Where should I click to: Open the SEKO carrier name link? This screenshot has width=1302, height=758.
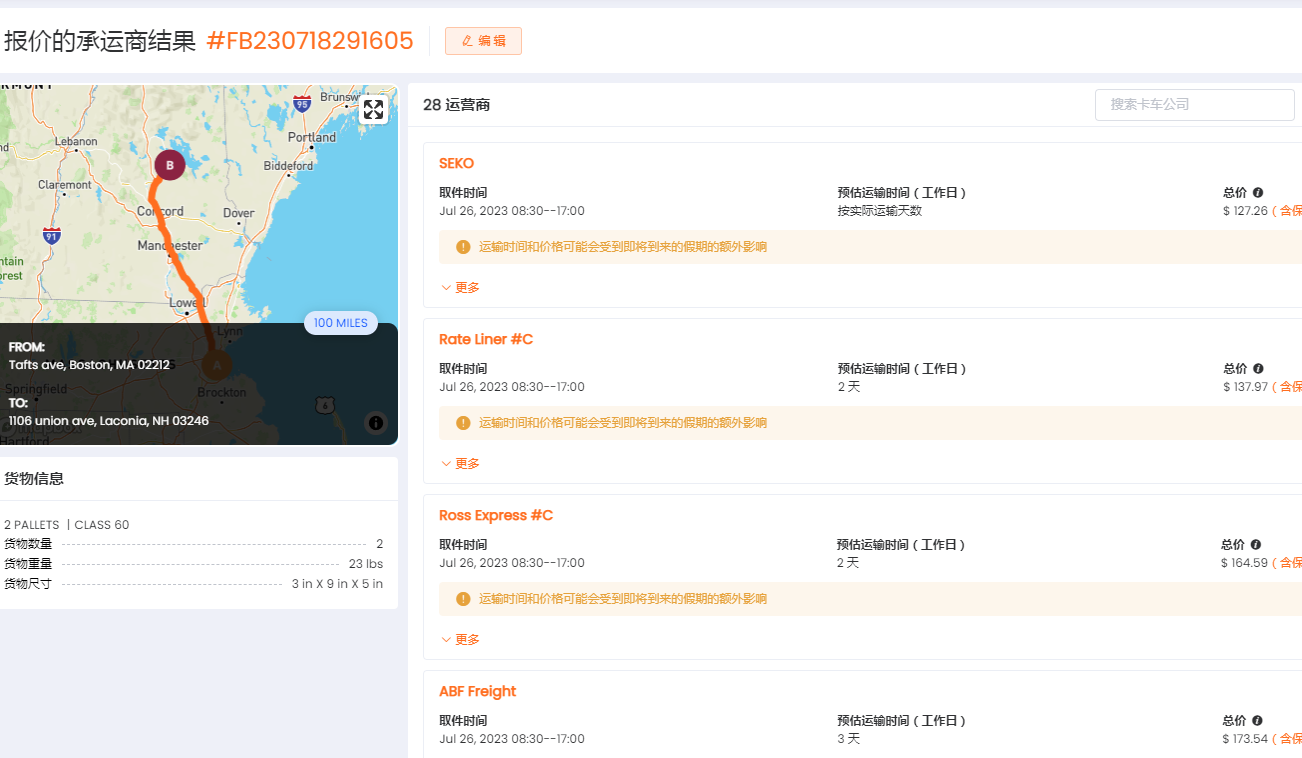(x=456, y=163)
